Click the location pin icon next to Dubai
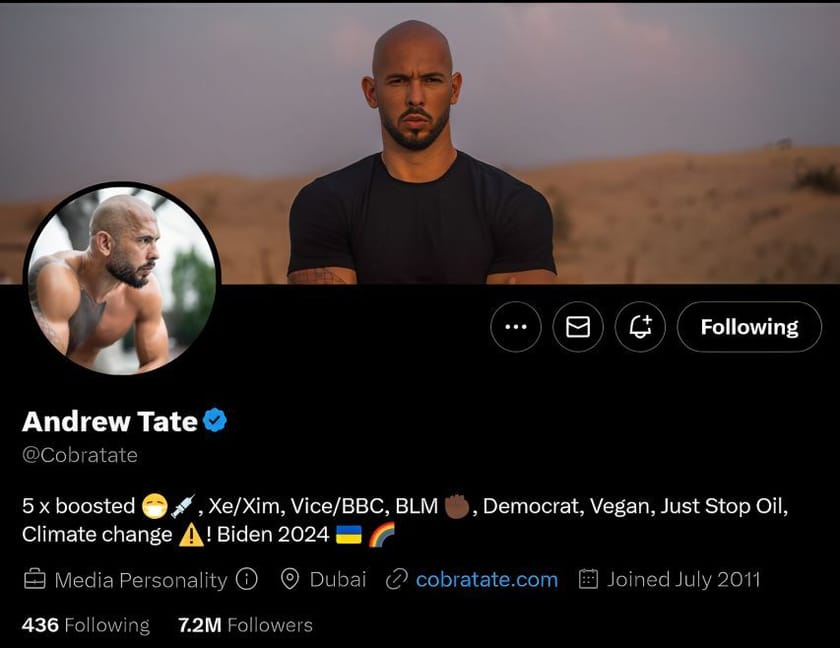Screen dimensions: 840x648 (291, 579)
